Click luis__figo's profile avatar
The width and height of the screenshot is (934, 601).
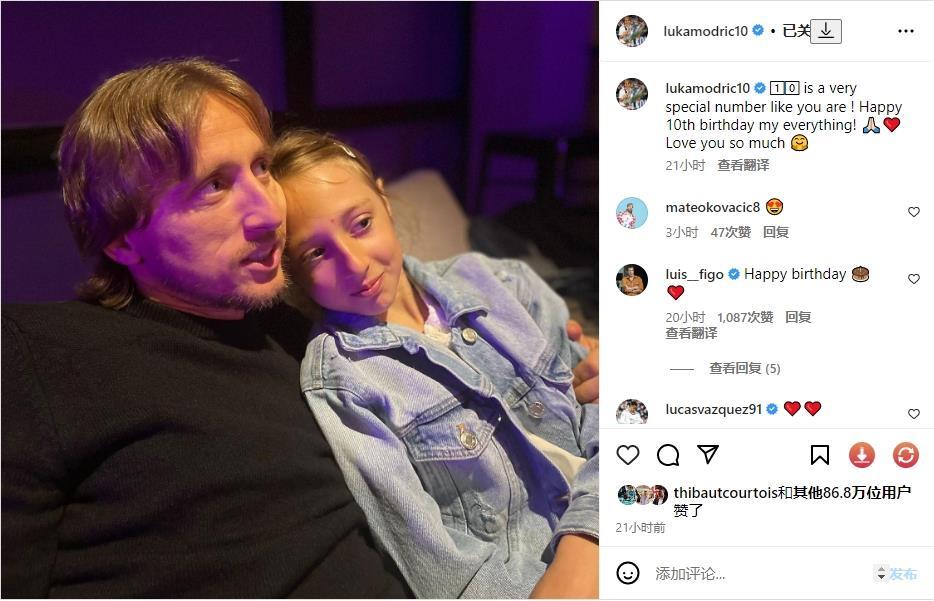(x=631, y=279)
